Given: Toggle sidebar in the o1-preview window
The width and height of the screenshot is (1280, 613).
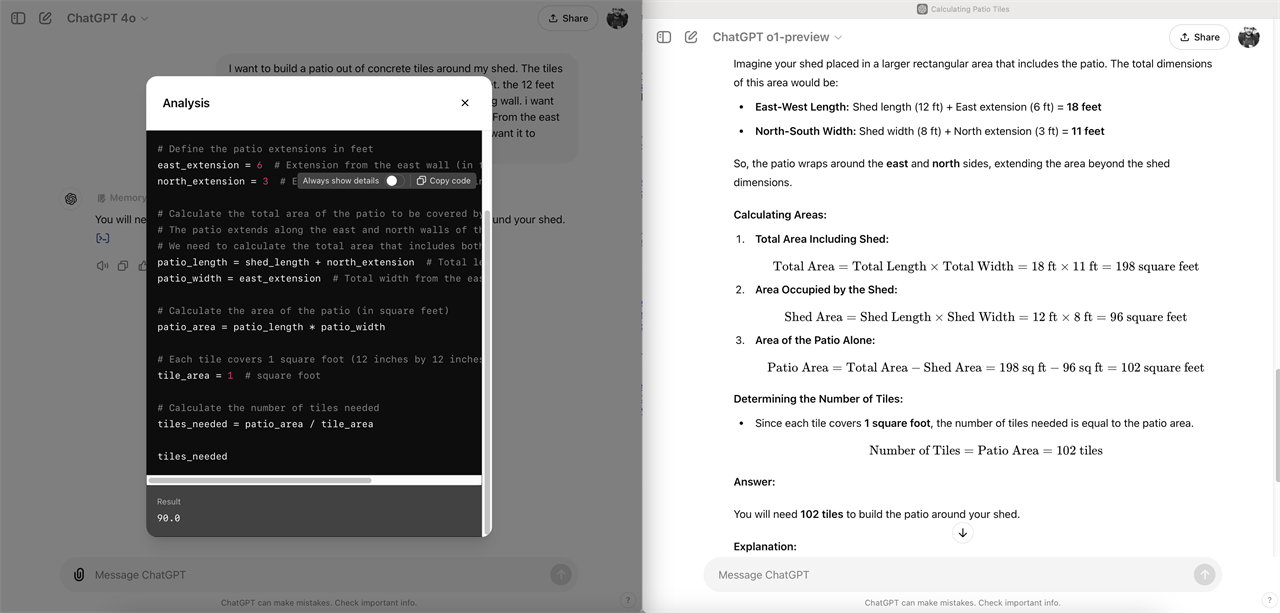Looking at the screenshot, I should click(663, 37).
